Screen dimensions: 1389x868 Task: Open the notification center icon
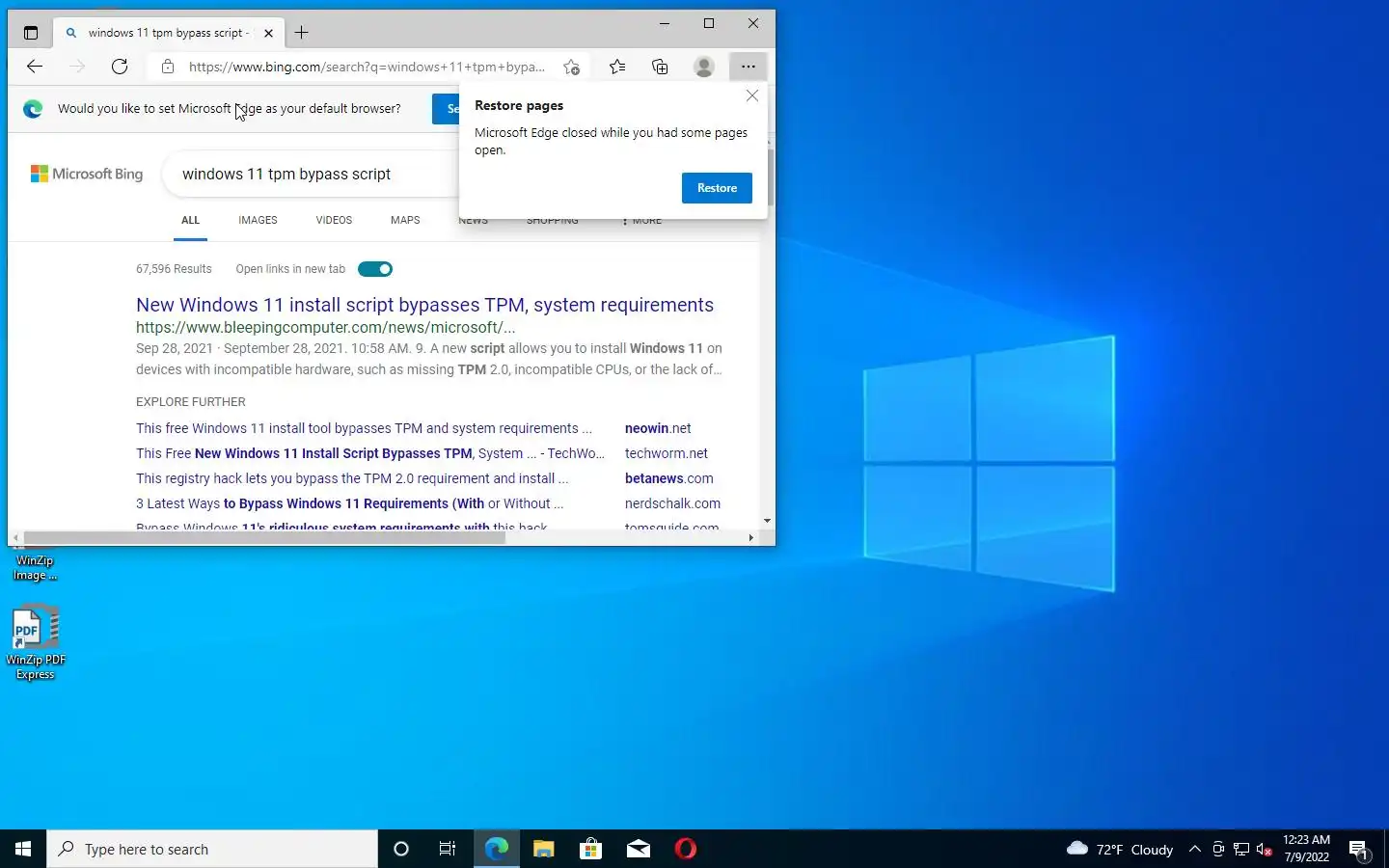coord(1359,850)
